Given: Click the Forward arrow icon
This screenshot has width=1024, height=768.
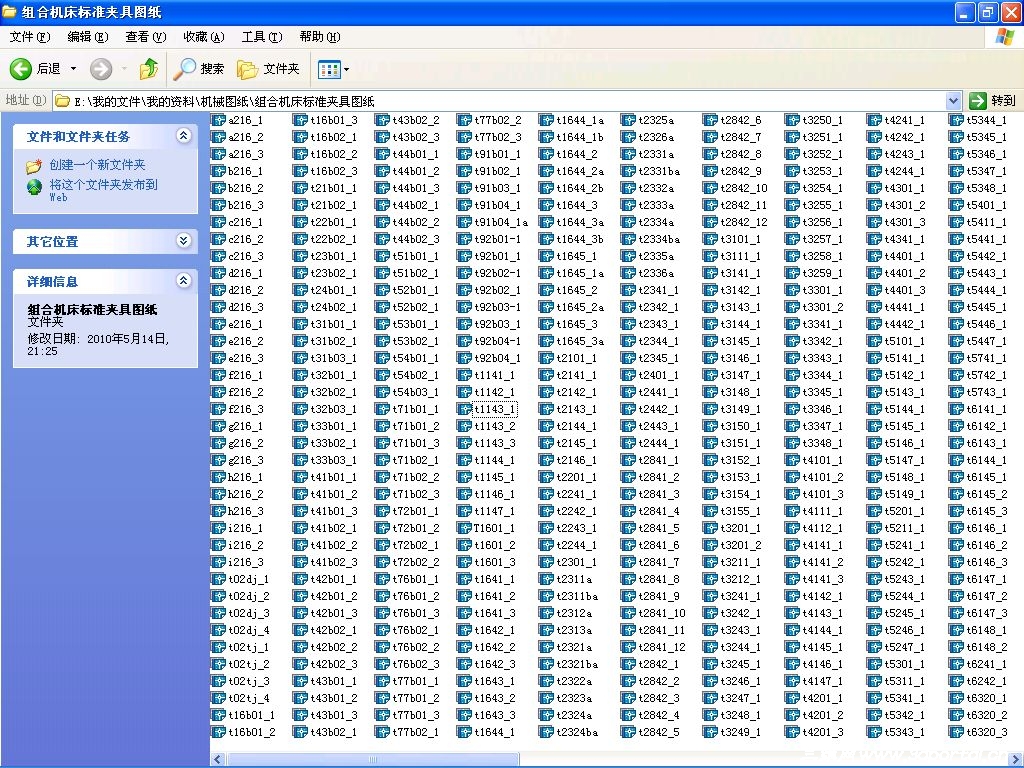Looking at the screenshot, I should point(101,69).
